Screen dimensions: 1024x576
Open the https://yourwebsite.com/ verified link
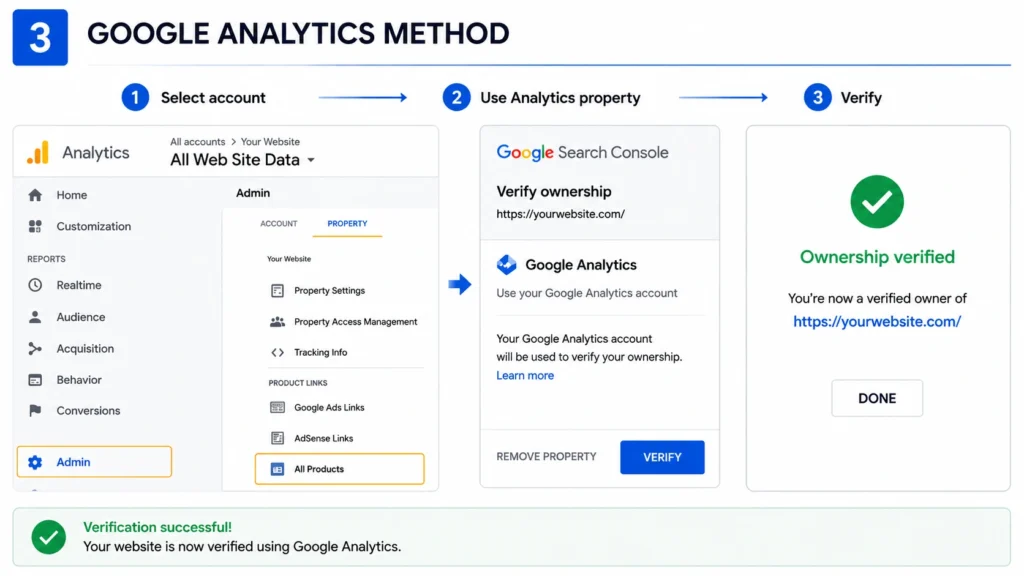coord(876,321)
